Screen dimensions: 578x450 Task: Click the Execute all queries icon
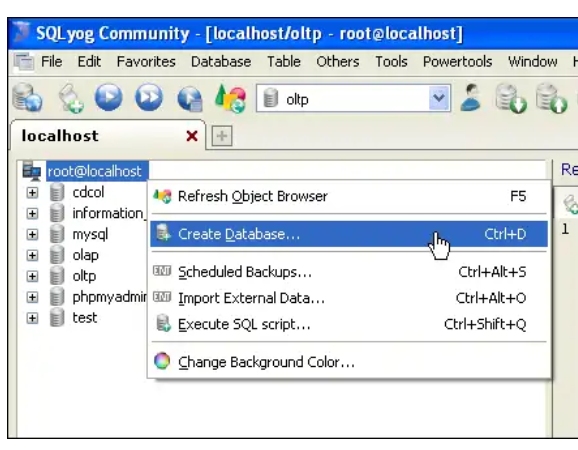[x=149, y=97]
